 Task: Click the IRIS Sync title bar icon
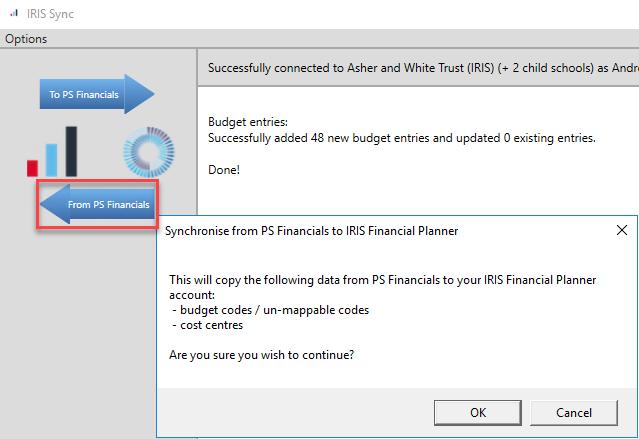tap(13, 14)
